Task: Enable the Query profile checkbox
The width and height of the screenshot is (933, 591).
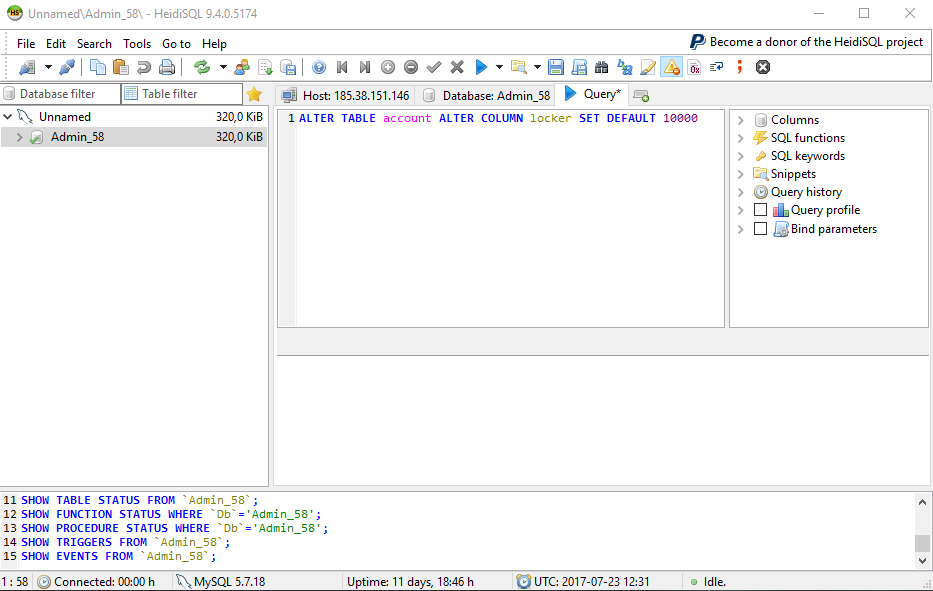Action: point(760,210)
